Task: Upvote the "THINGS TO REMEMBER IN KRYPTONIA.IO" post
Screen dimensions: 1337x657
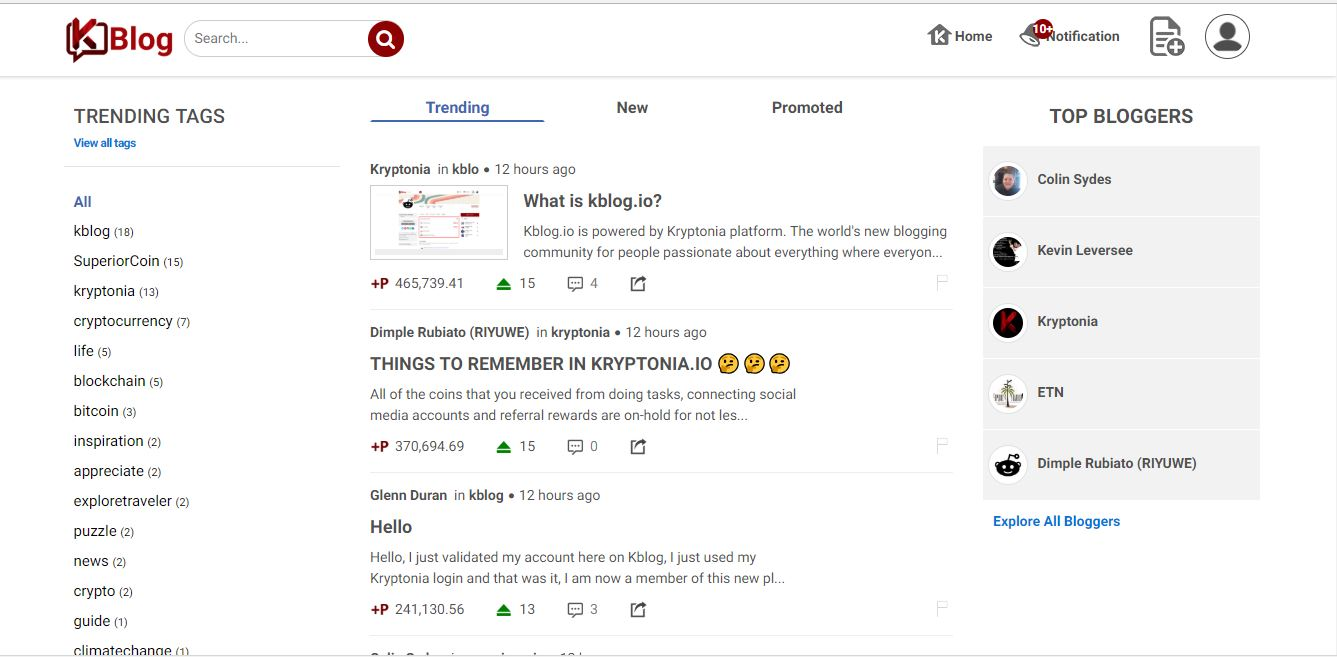Action: click(504, 447)
